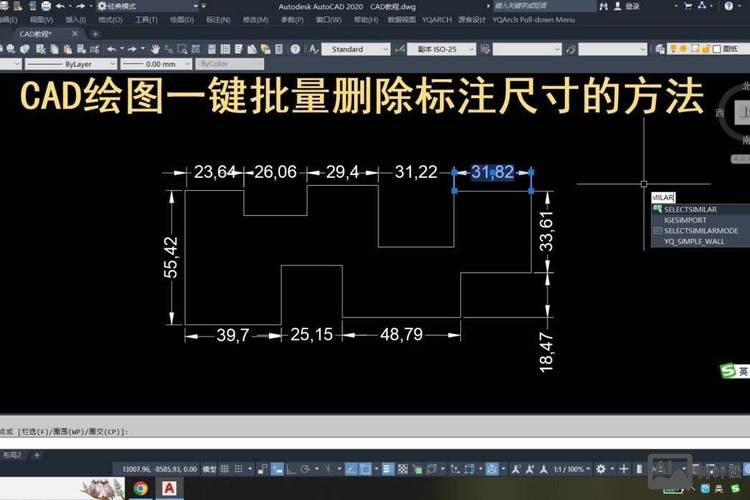The height and width of the screenshot is (500, 750).
Task: Open the multileader style dropdown
Action: coord(613,49)
